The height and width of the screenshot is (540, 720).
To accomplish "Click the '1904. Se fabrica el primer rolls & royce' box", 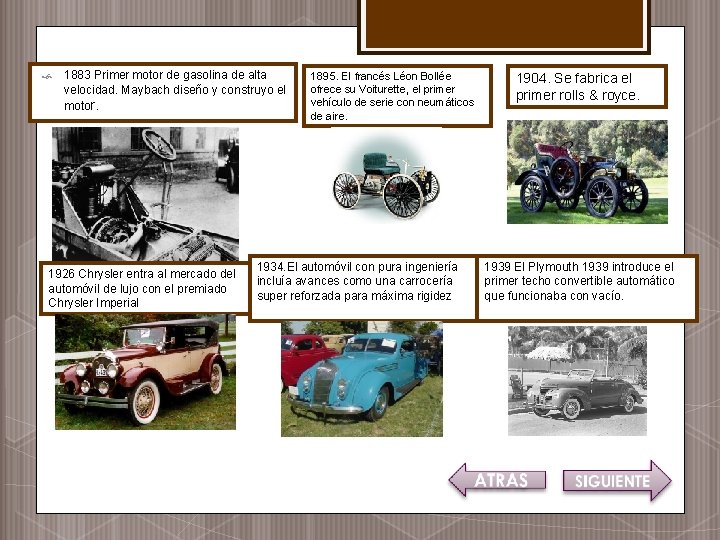I will (587, 87).
